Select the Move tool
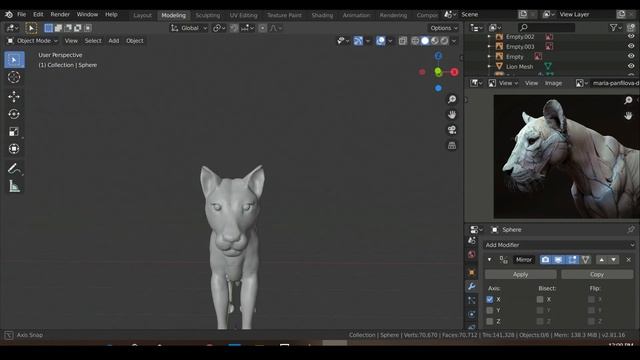Viewport: 640px width, 360px height. click(14, 96)
